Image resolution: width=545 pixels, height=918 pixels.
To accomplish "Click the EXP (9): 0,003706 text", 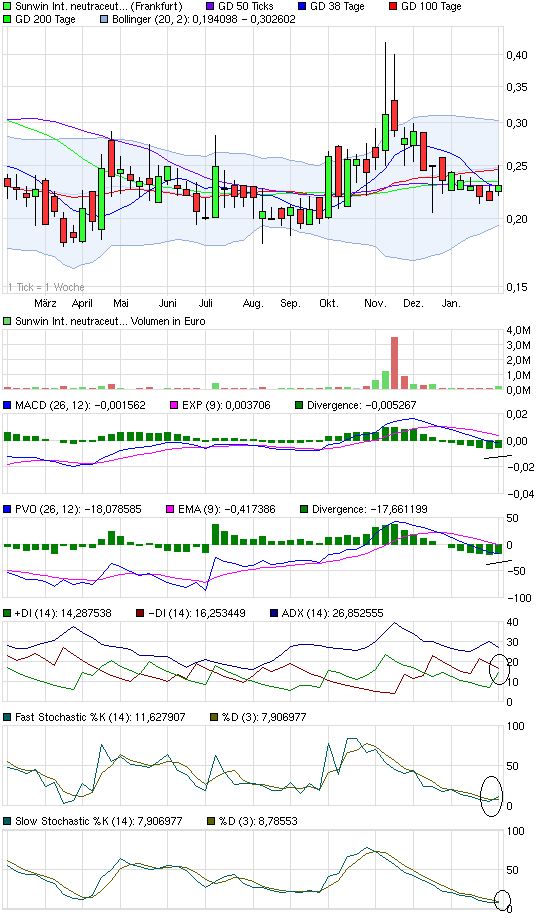I will tap(226, 405).
